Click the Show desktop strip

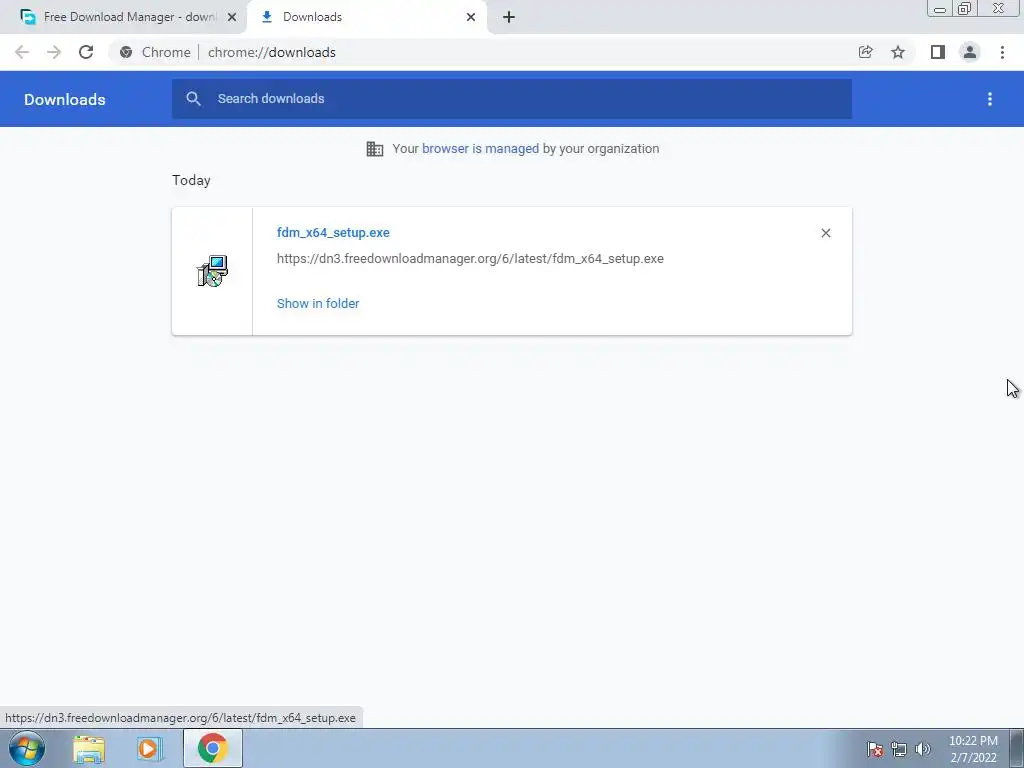click(1017, 748)
